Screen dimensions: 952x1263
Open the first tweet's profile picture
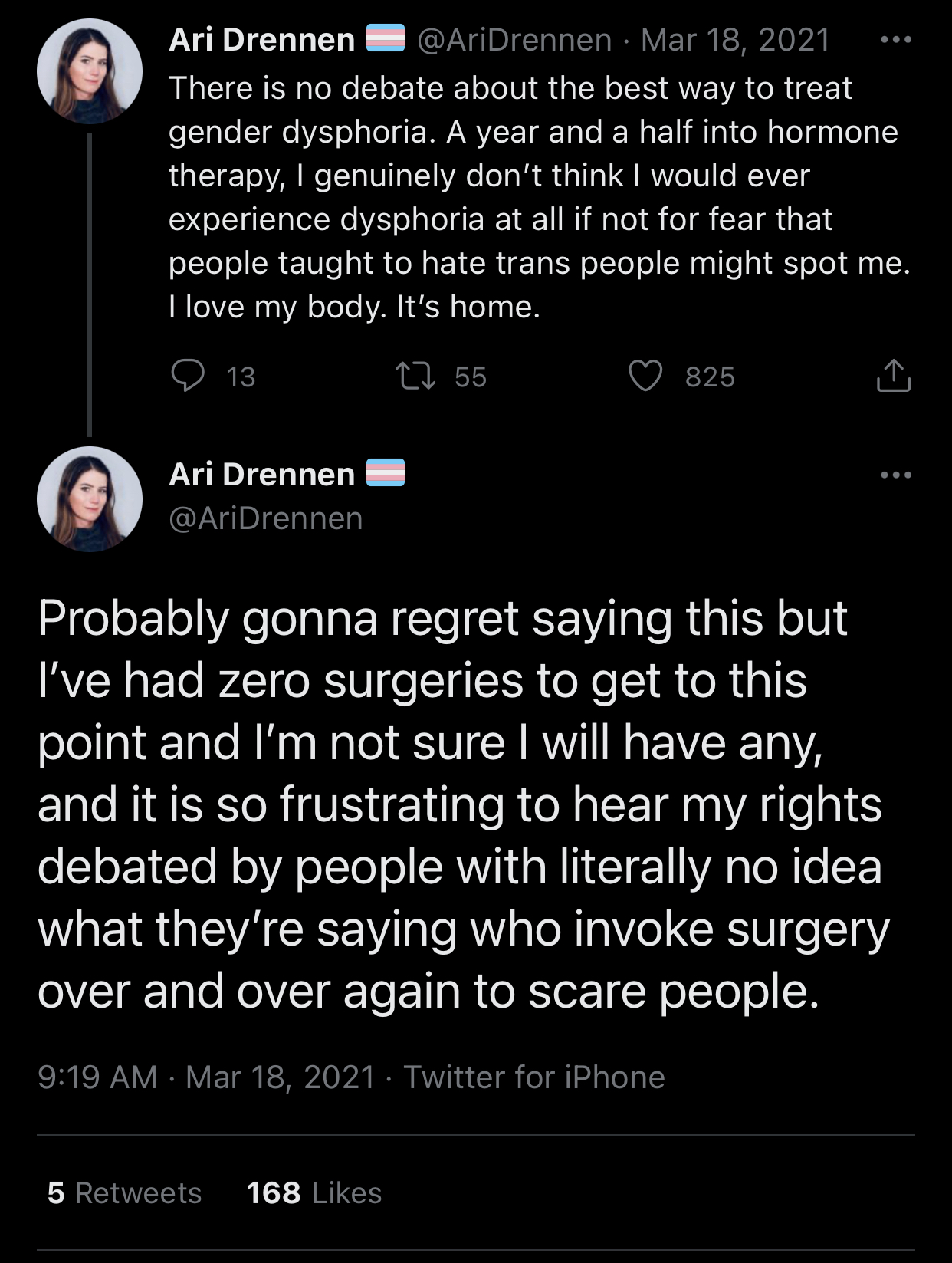tap(90, 71)
